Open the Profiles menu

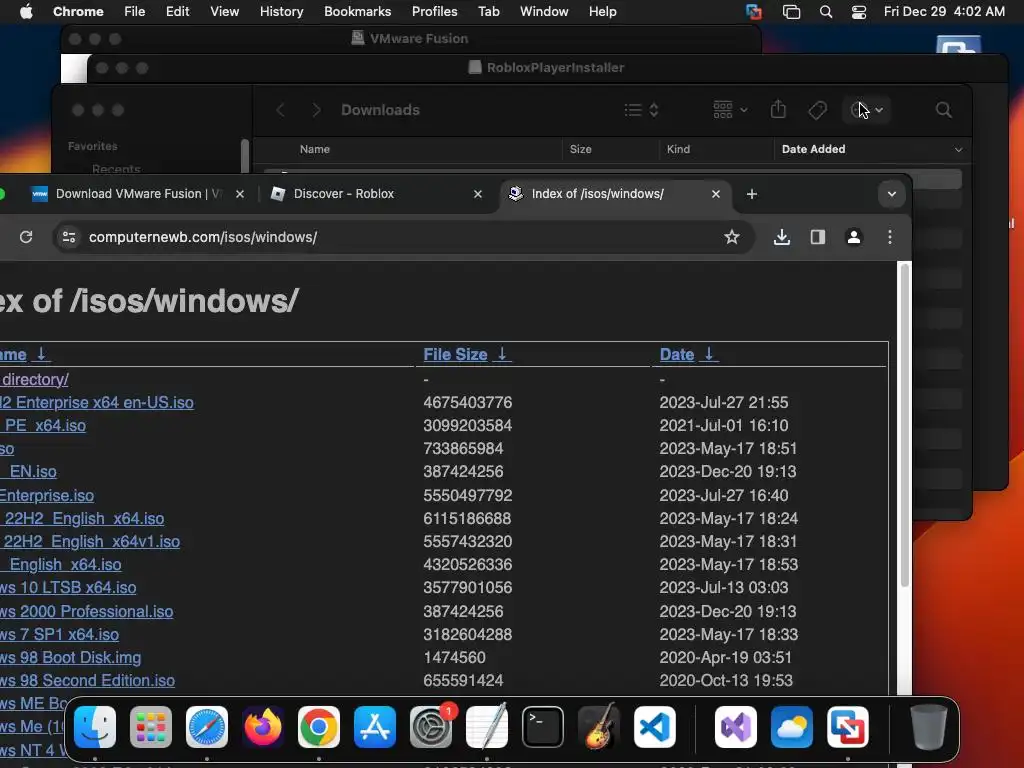click(434, 12)
